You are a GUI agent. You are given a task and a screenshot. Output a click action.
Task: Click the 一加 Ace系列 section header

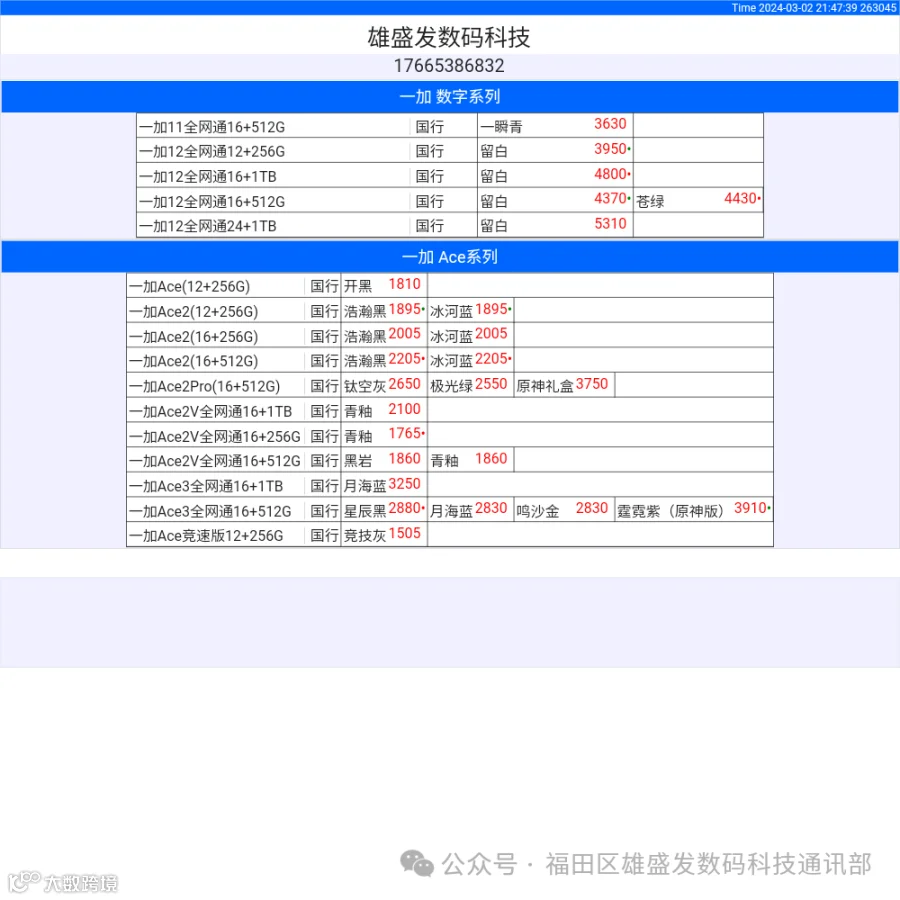(x=450, y=257)
